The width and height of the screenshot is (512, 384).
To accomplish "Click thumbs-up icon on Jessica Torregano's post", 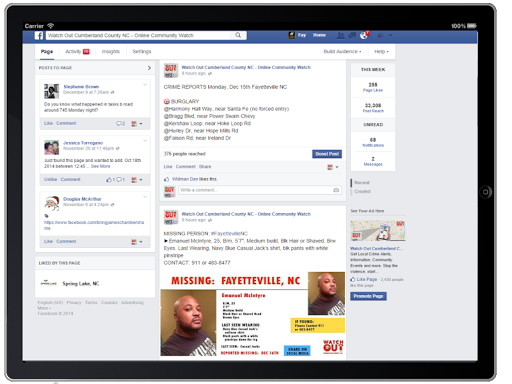I will 109,180.
